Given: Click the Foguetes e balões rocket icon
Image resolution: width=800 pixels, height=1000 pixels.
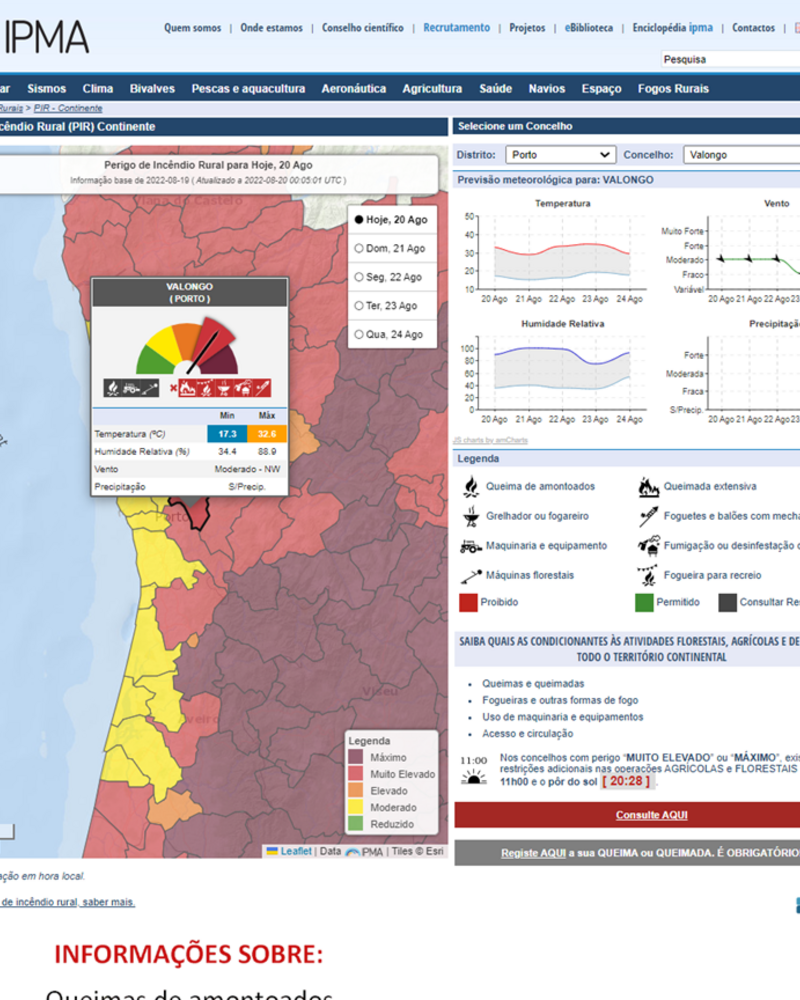Looking at the screenshot, I should pyautogui.click(x=648, y=517).
